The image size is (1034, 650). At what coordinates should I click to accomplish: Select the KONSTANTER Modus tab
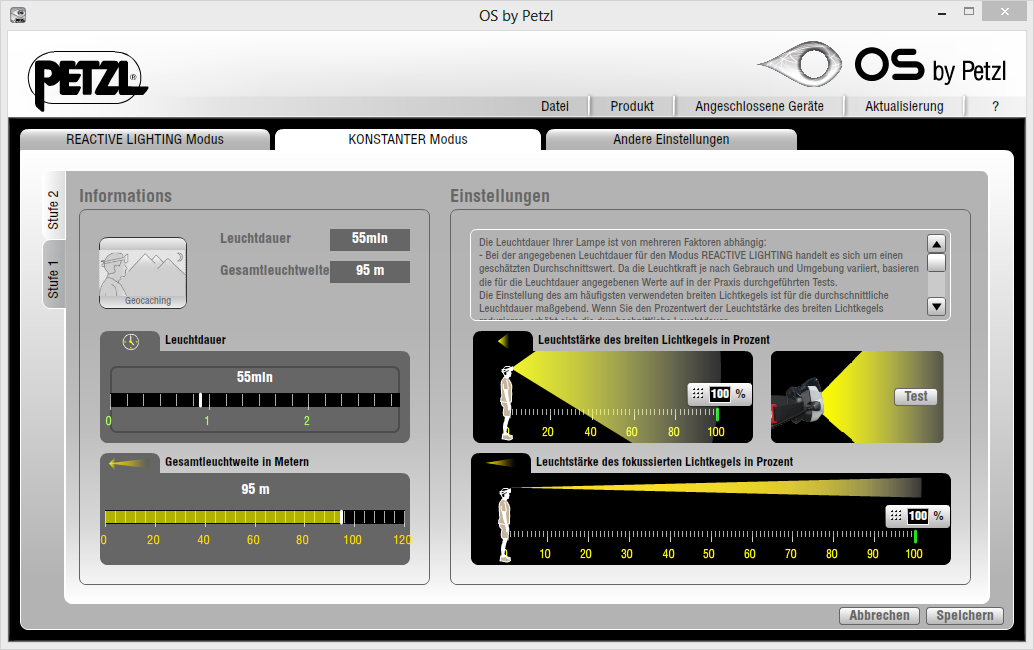[x=408, y=140]
